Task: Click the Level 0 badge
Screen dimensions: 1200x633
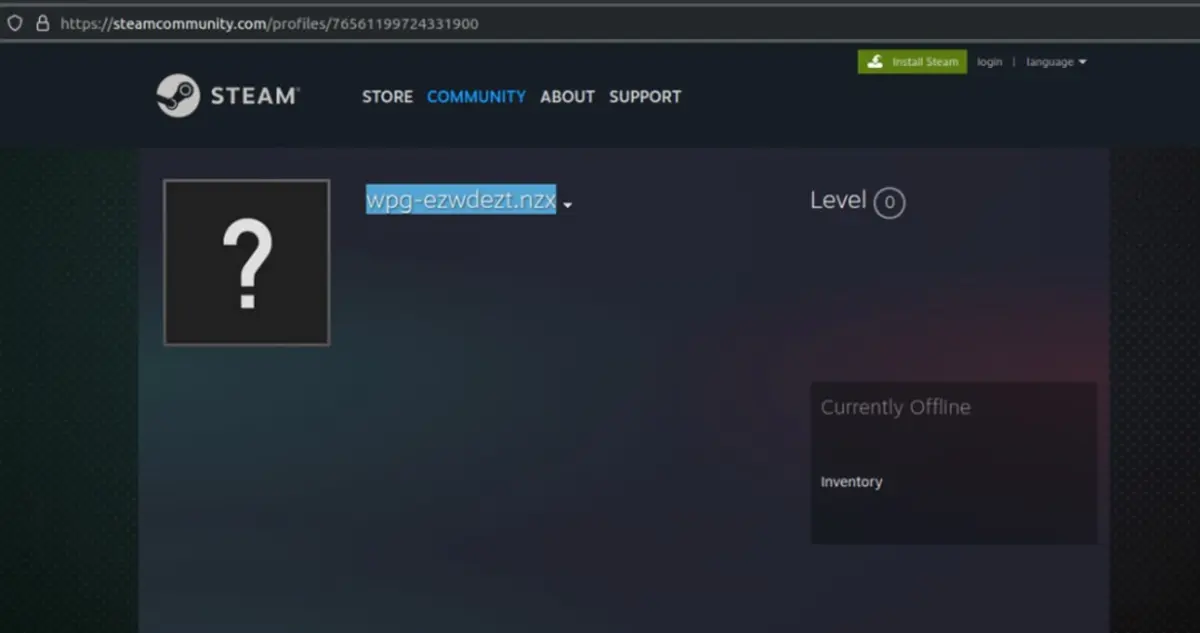Action: [889, 203]
